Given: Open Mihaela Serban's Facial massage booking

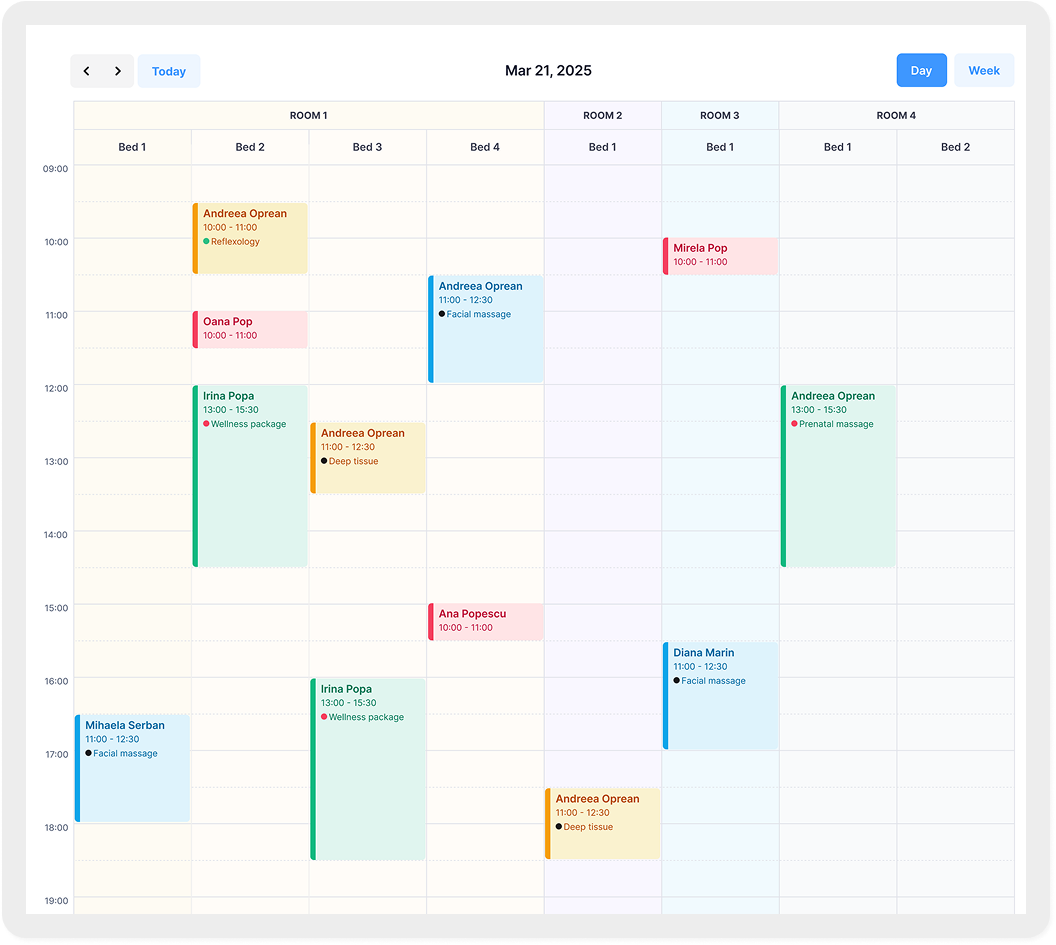Looking at the screenshot, I should click(x=133, y=768).
